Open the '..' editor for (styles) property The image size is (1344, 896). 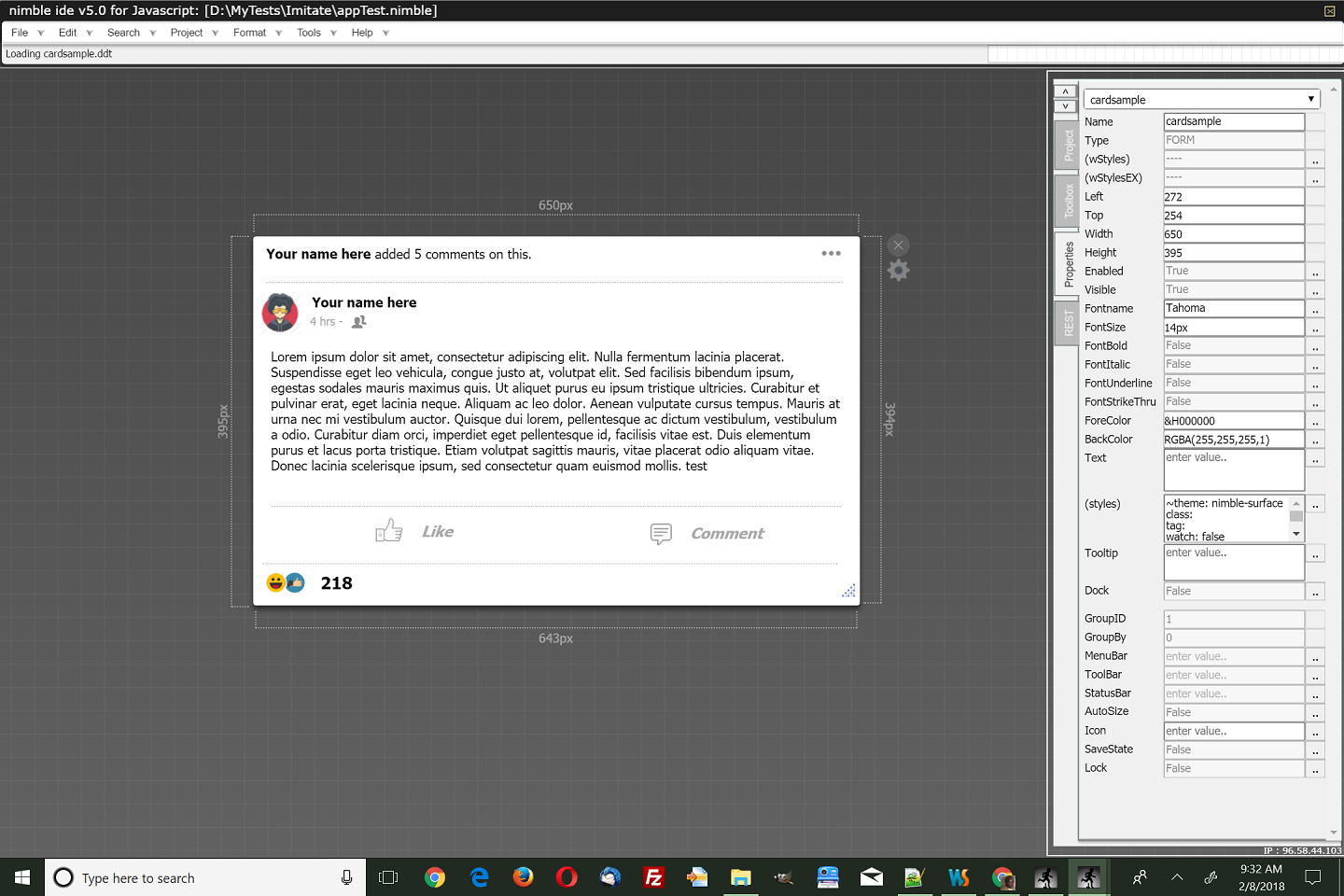(x=1315, y=504)
